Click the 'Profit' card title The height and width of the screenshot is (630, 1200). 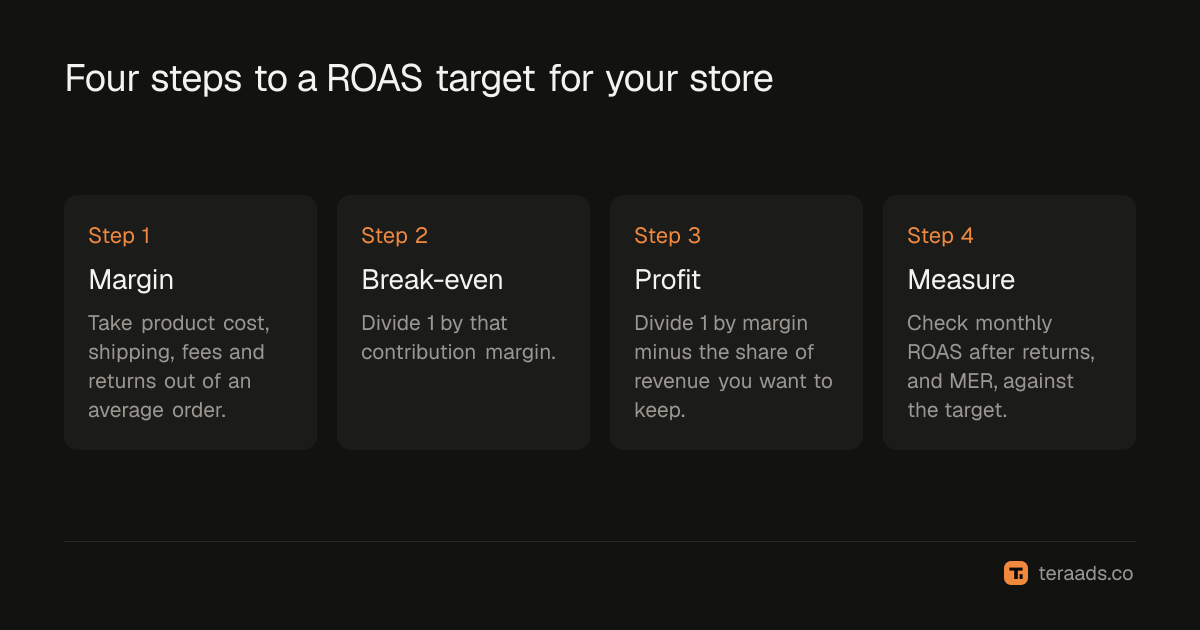[x=667, y=280]
